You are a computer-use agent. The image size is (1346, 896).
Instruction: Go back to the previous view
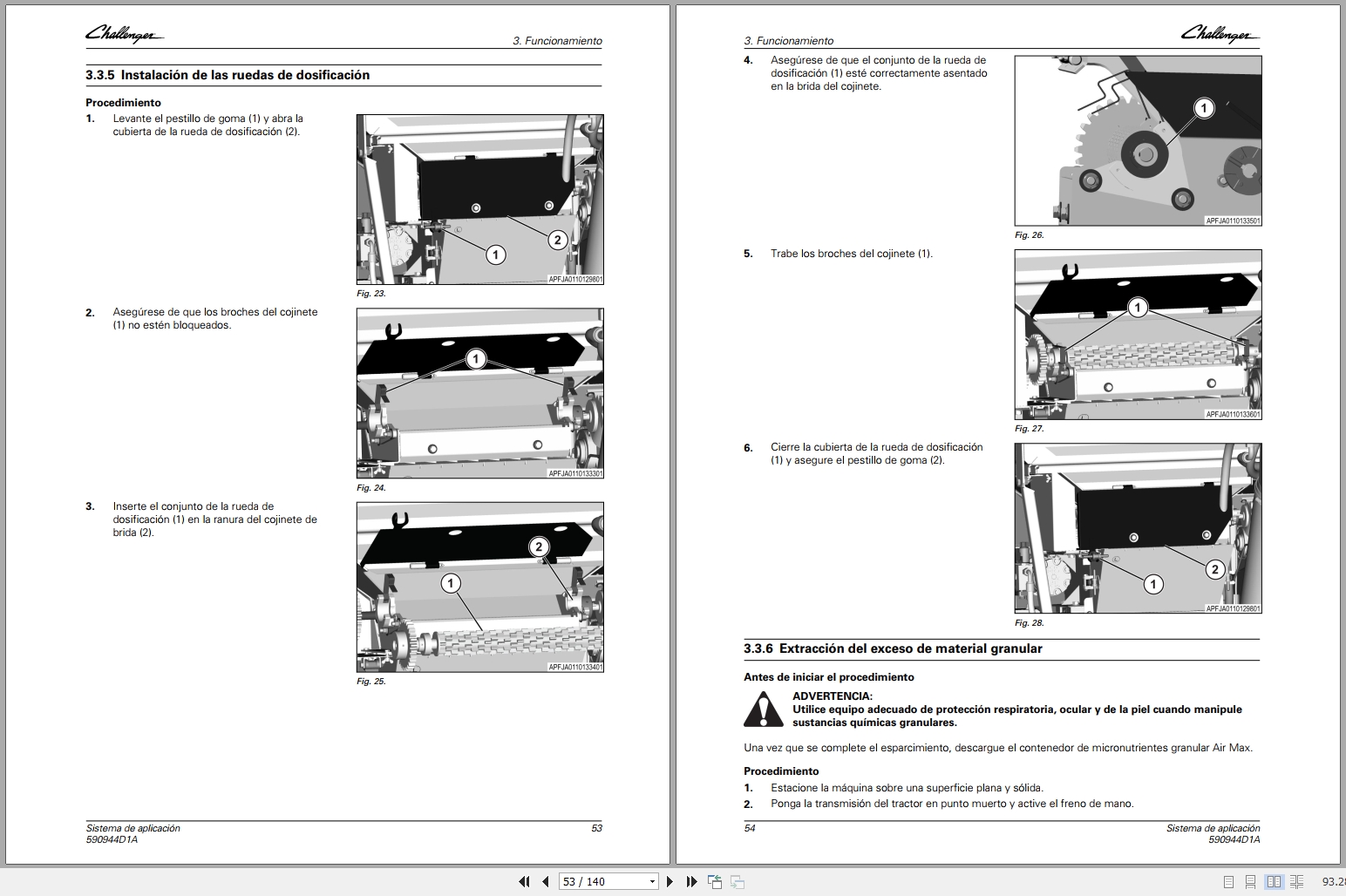pyautogui.click(x=715, y=881)
